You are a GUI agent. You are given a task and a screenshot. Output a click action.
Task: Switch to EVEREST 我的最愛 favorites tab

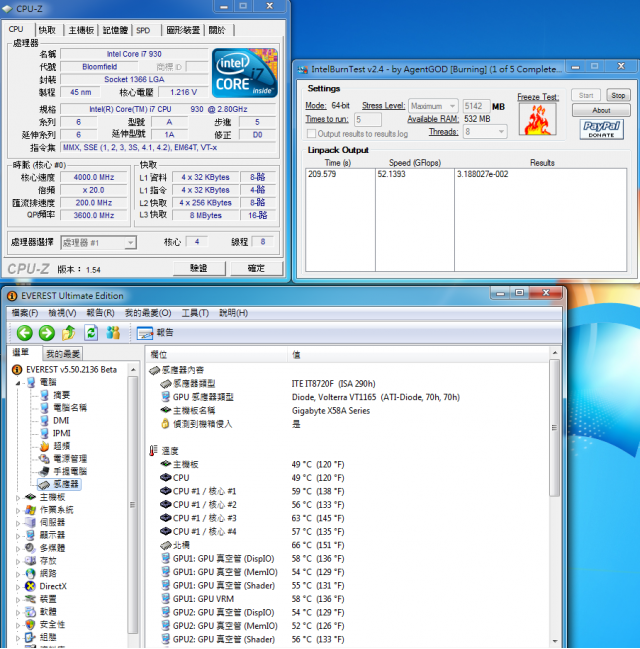coord(63,354)
